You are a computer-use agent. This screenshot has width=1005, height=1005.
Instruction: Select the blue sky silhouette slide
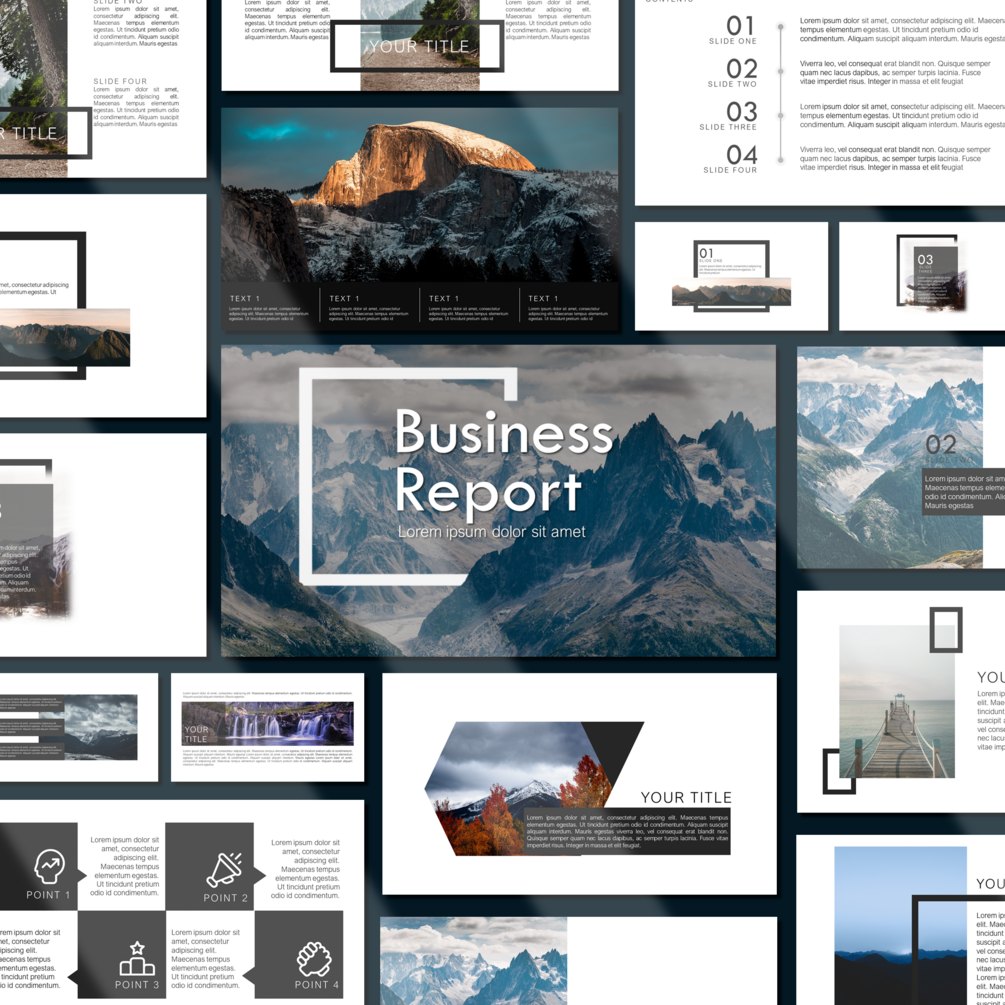901,920
